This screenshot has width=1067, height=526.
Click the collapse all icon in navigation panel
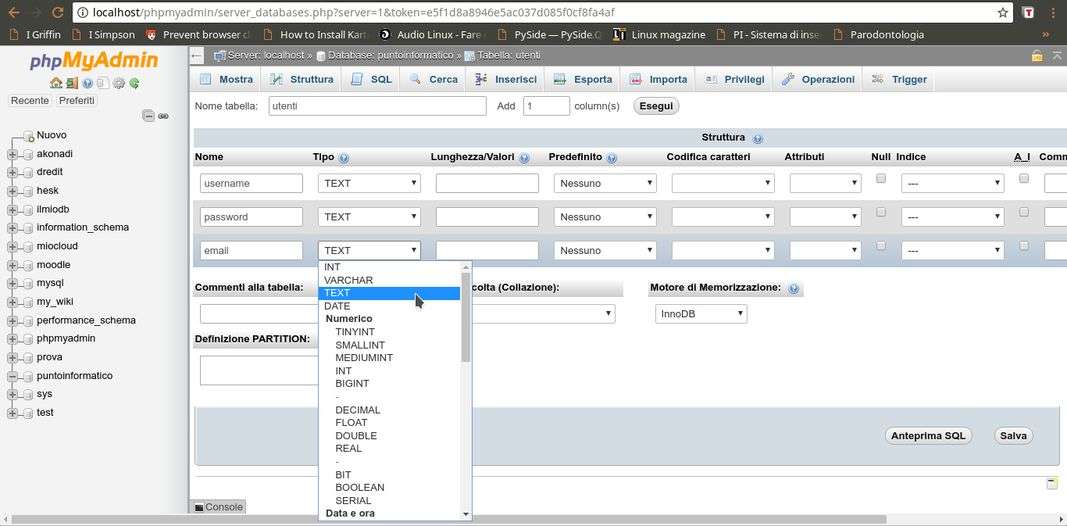pos(148,116)
